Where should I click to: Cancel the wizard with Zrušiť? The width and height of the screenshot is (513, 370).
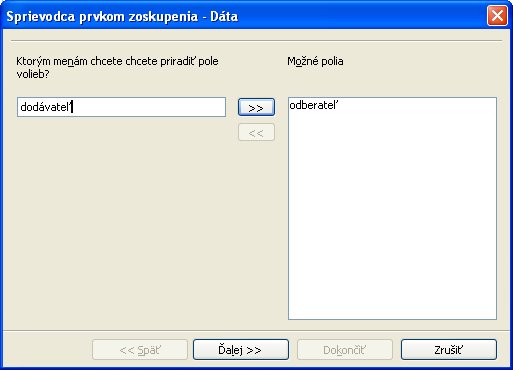click(x=449, y=349)
